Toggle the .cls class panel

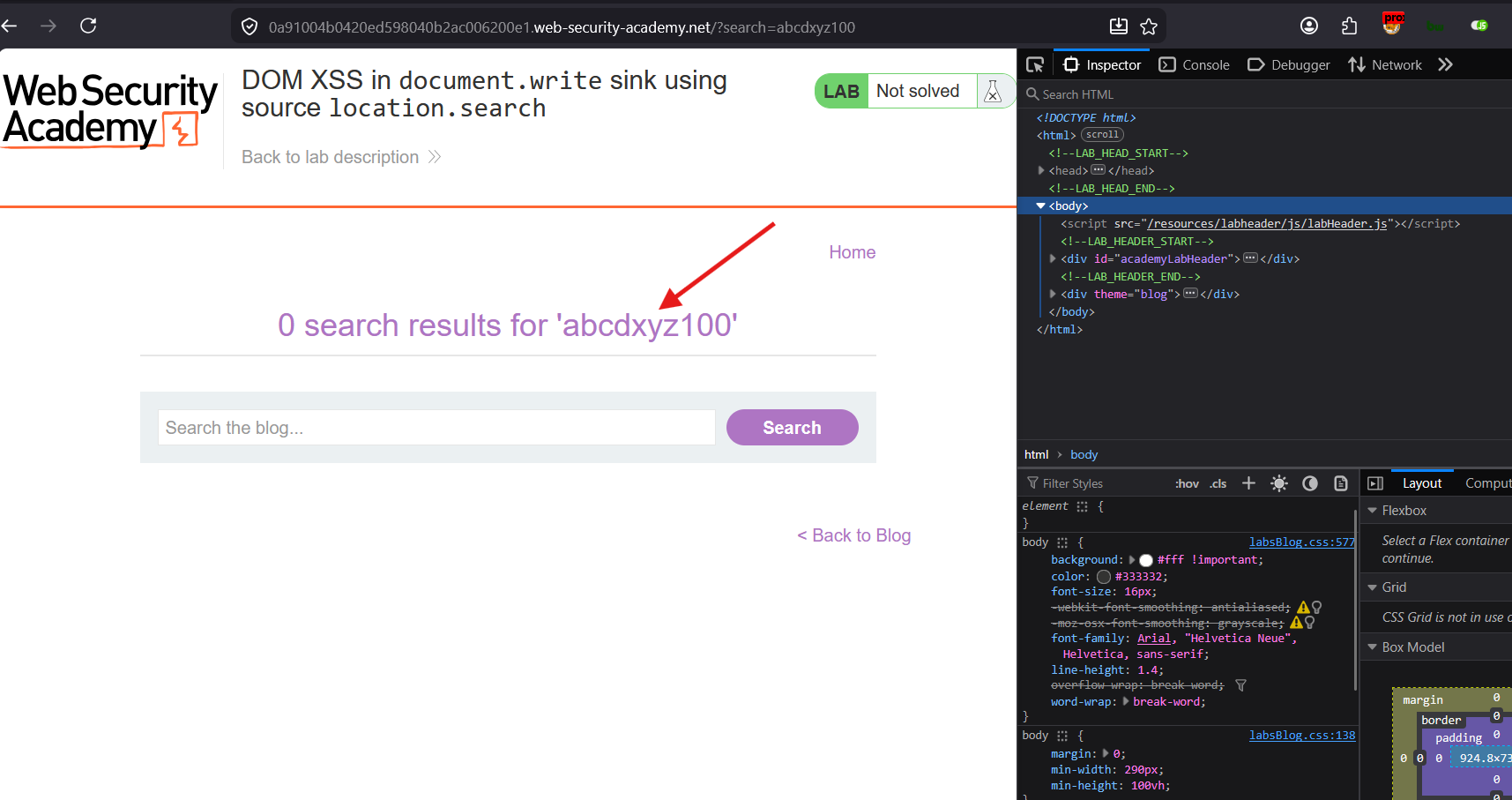[x=1218, y=483]
